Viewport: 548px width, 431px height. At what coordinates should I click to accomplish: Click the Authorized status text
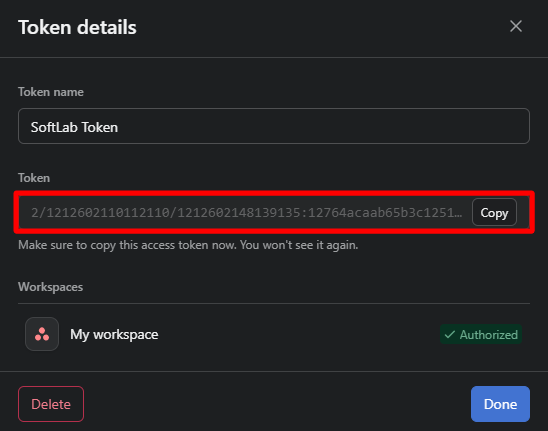pyautogui.click(x=489, y=335)
